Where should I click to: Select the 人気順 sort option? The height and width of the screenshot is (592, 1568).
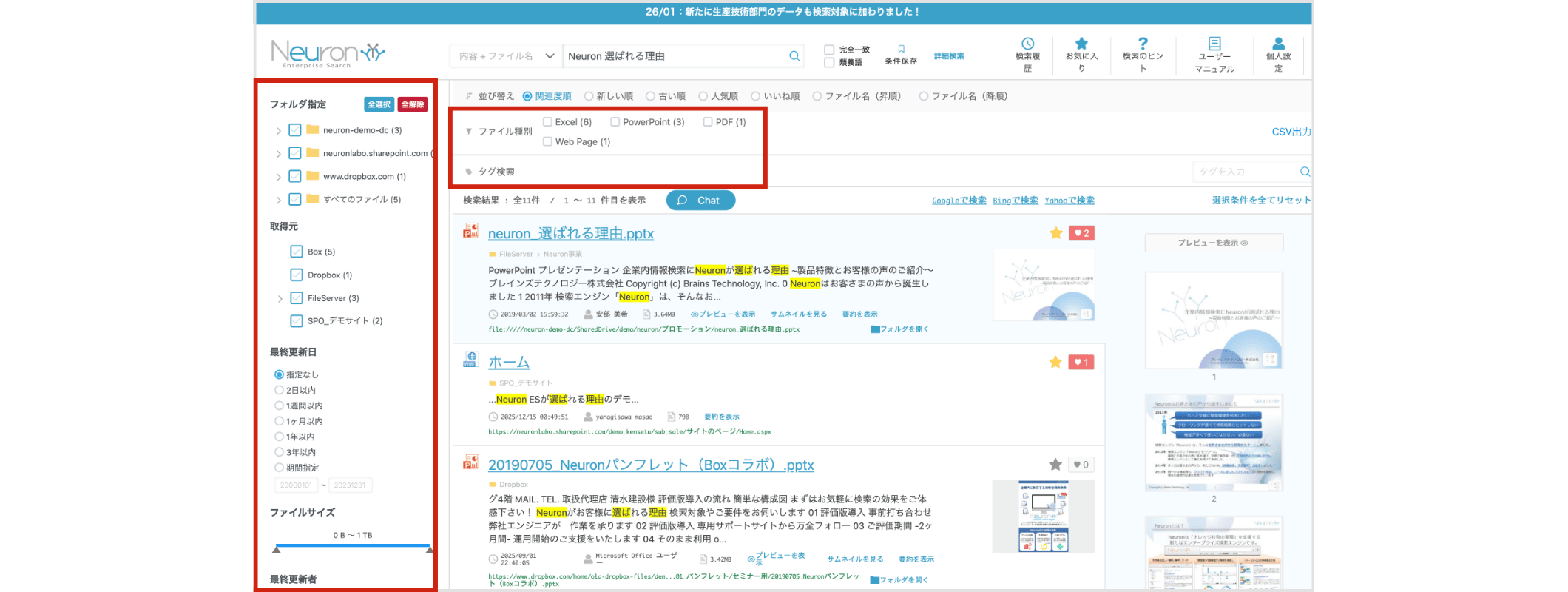[703, 96]
